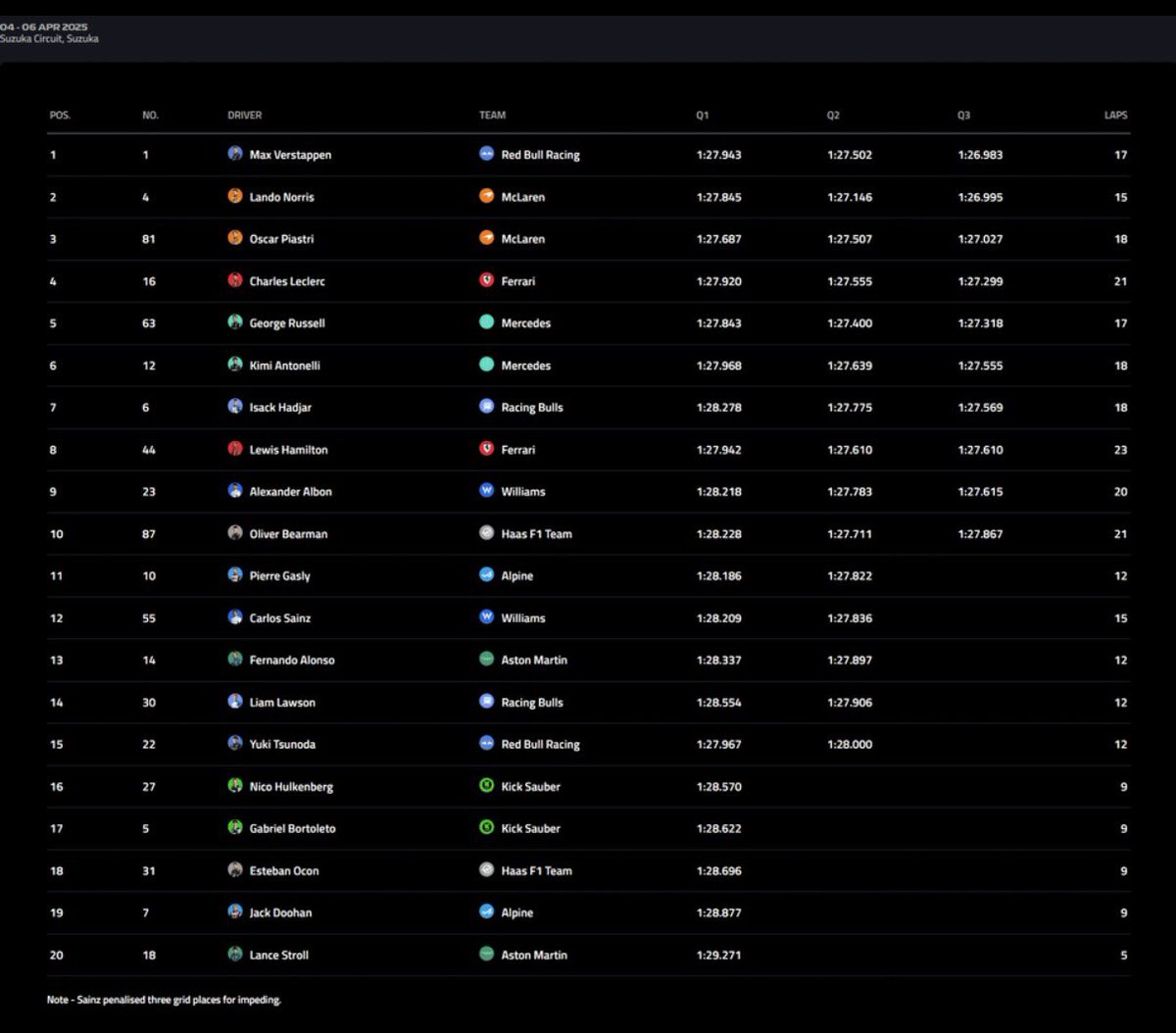Click the Ferrari logo in Leclerc's row
The height and width of the screenshot is (1033, 1176).
(487, 280)
